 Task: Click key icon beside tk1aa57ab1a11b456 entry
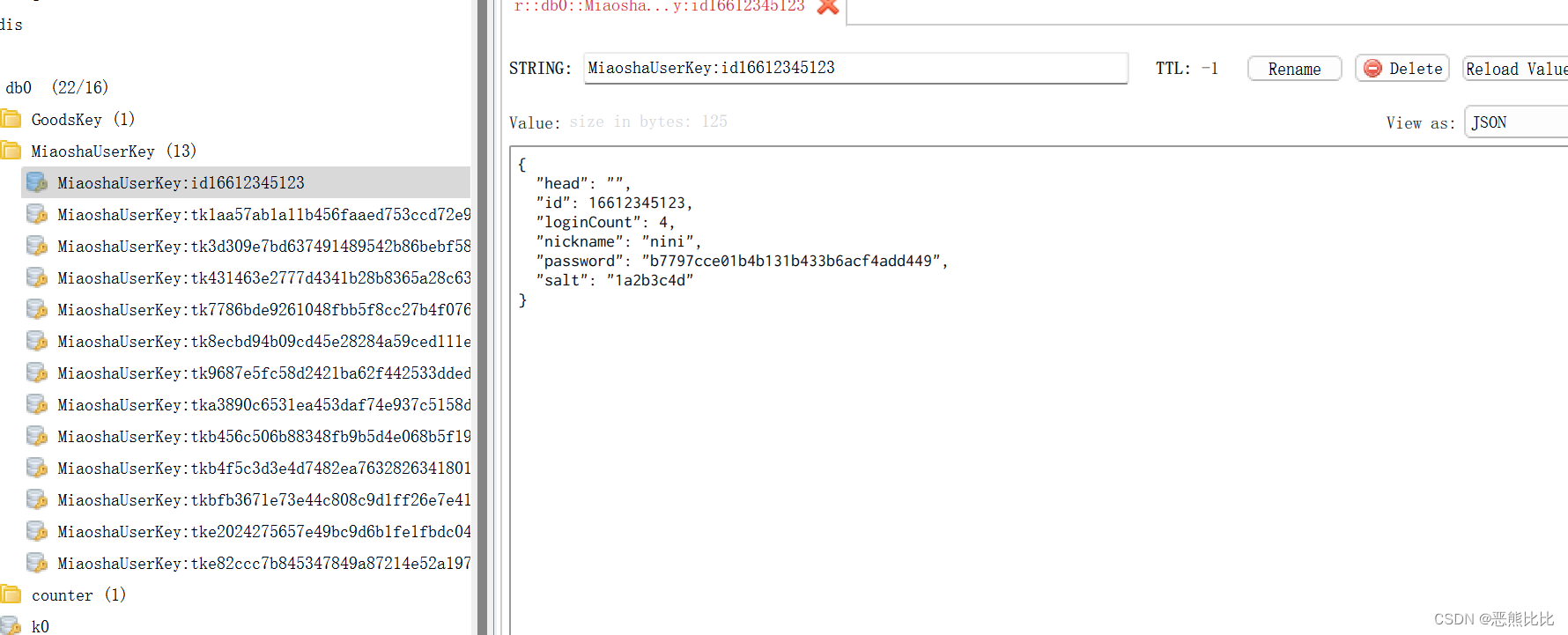point(37,214)
